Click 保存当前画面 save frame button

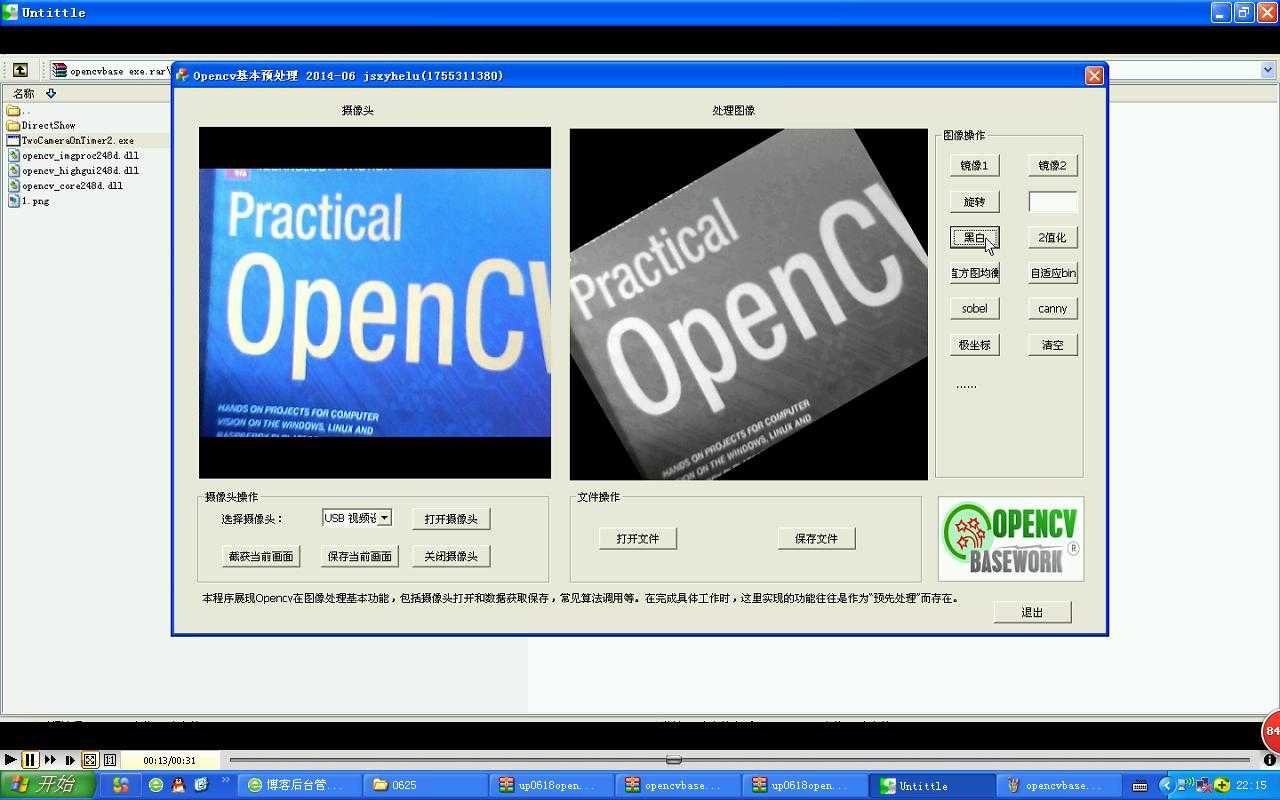[360, 557]
